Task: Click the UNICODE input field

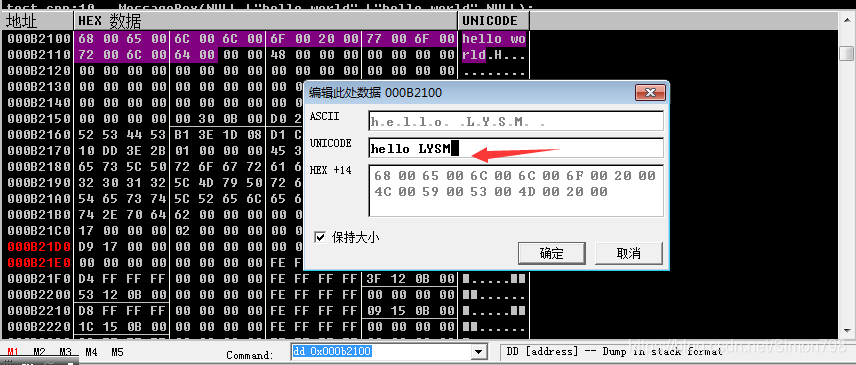Action: 516,148
